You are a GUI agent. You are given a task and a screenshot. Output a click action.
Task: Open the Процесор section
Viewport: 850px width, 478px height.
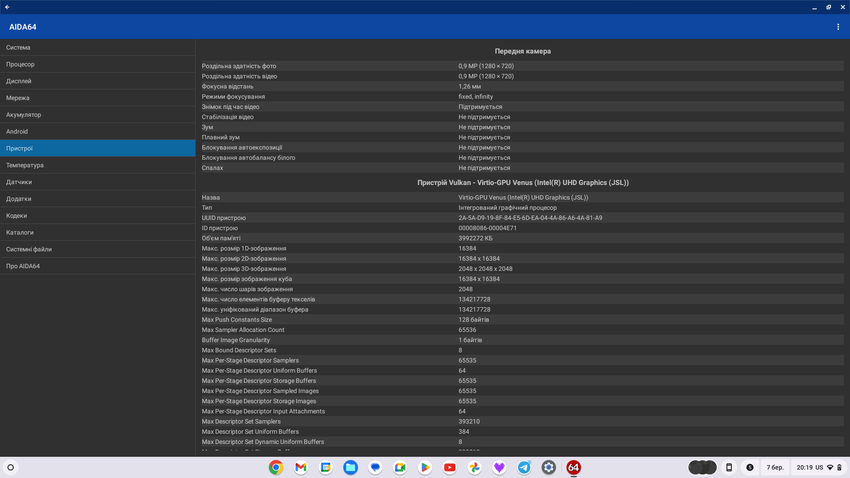97,64
